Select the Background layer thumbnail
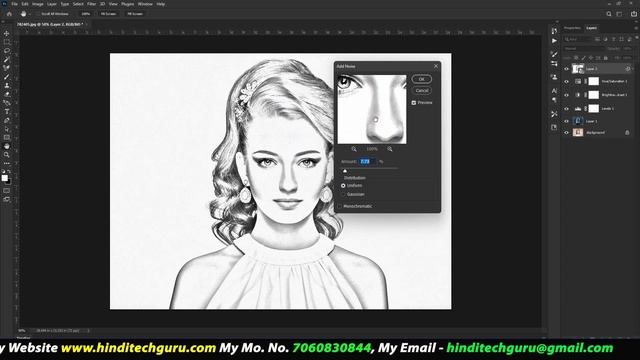 tap(578, 133)
